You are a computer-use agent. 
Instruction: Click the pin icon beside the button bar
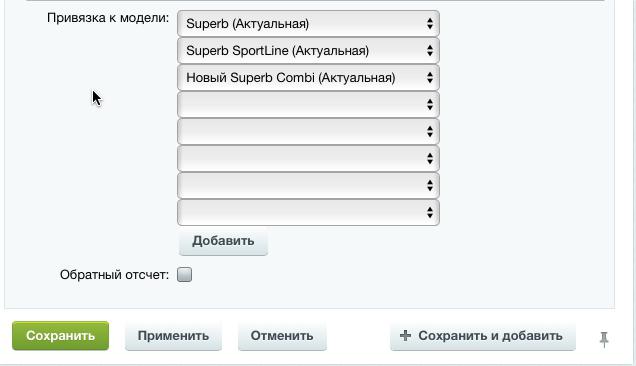(x=604, y=339)
